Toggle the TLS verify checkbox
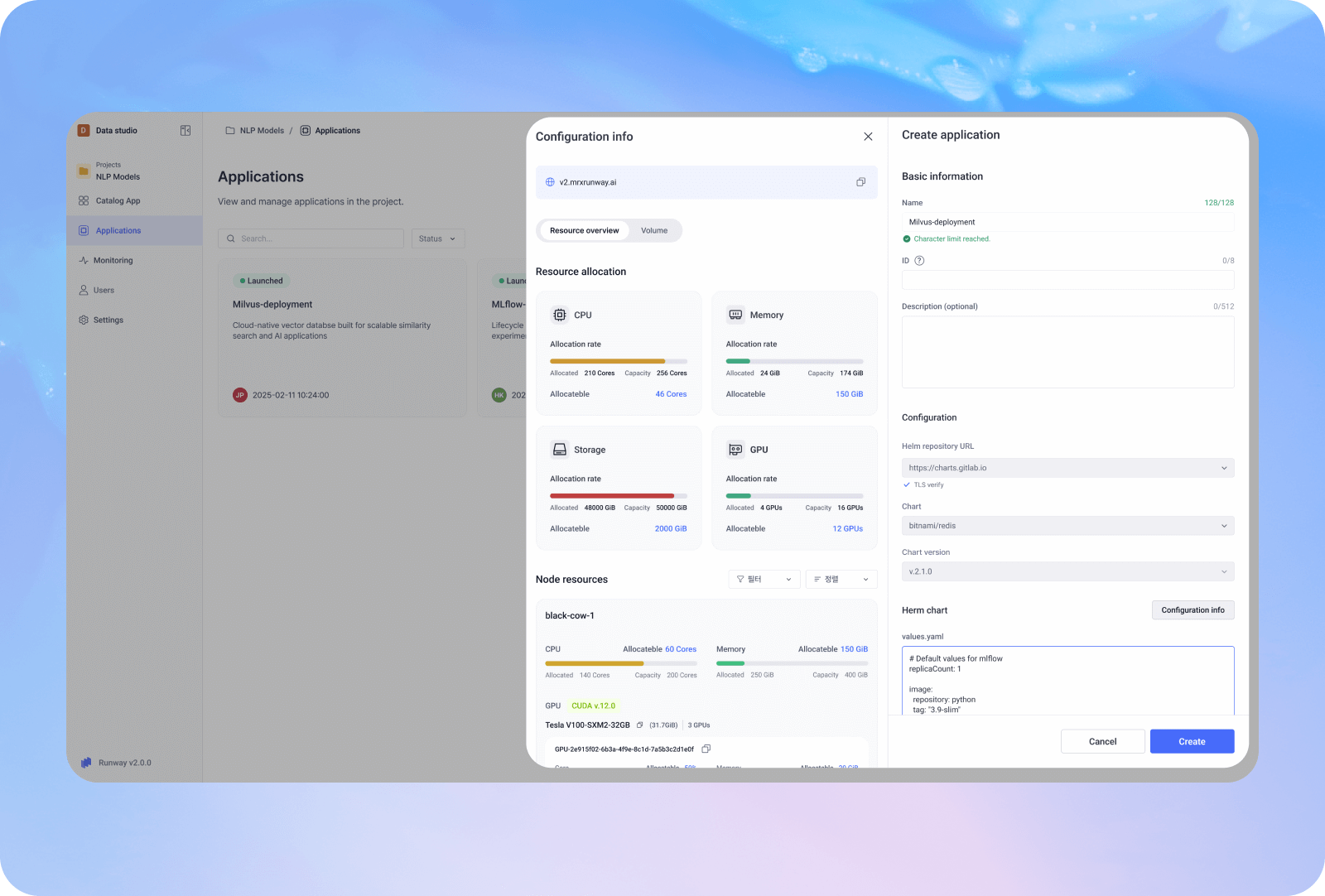1325x896 pixels. pyautogui.click(x=907, y=485)
